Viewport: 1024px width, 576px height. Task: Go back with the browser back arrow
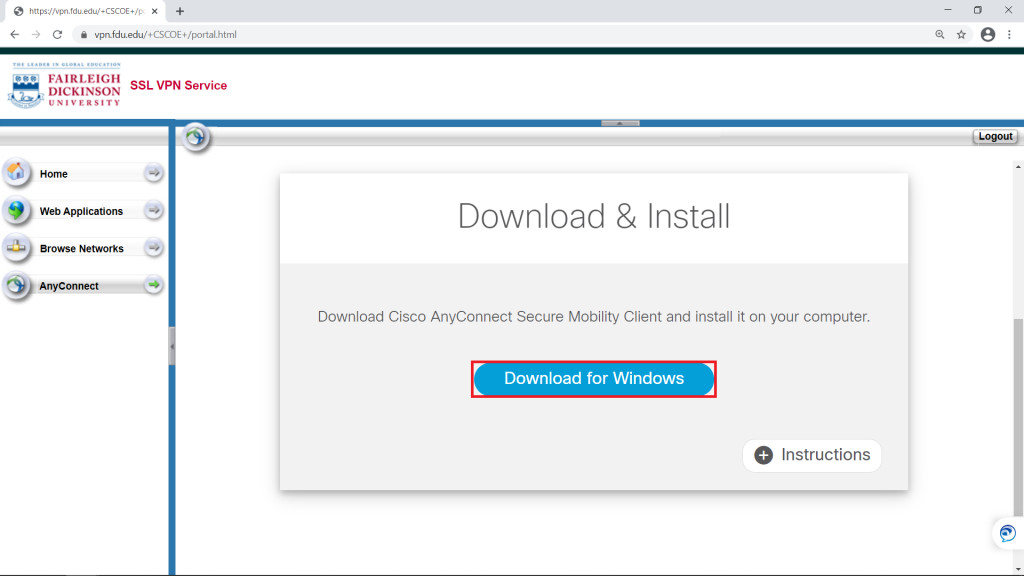coord(14,35)
